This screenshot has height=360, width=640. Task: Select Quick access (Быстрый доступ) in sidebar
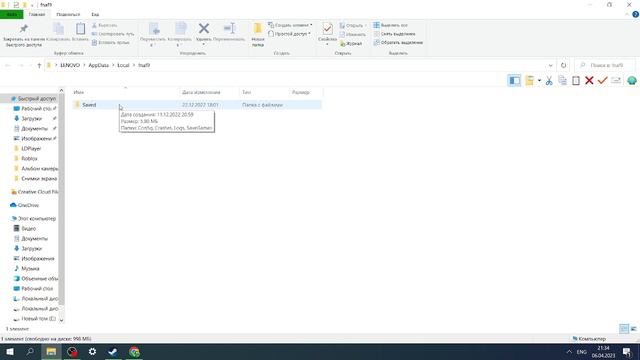tap(33, 99)
